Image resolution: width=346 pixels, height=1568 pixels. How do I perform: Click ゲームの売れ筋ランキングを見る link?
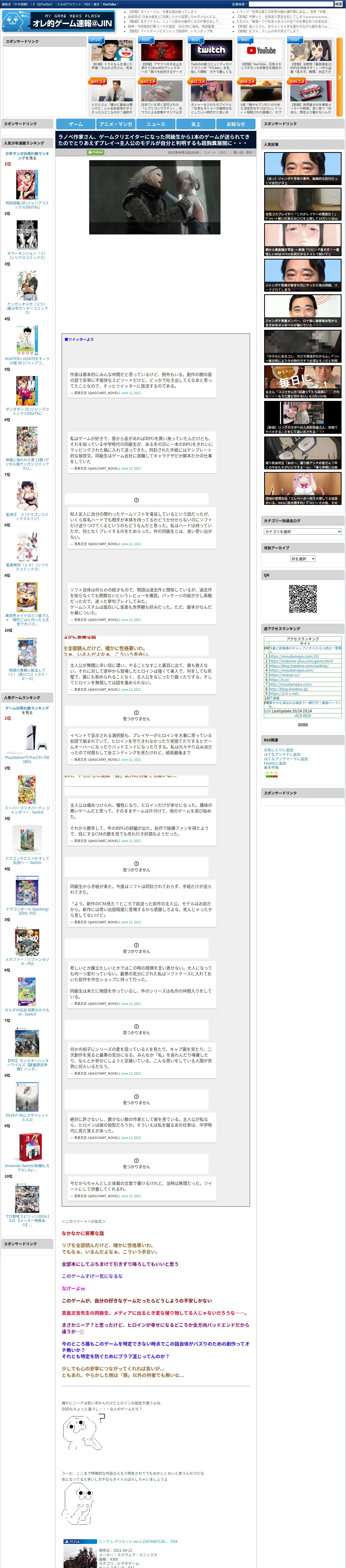point(27,710)
